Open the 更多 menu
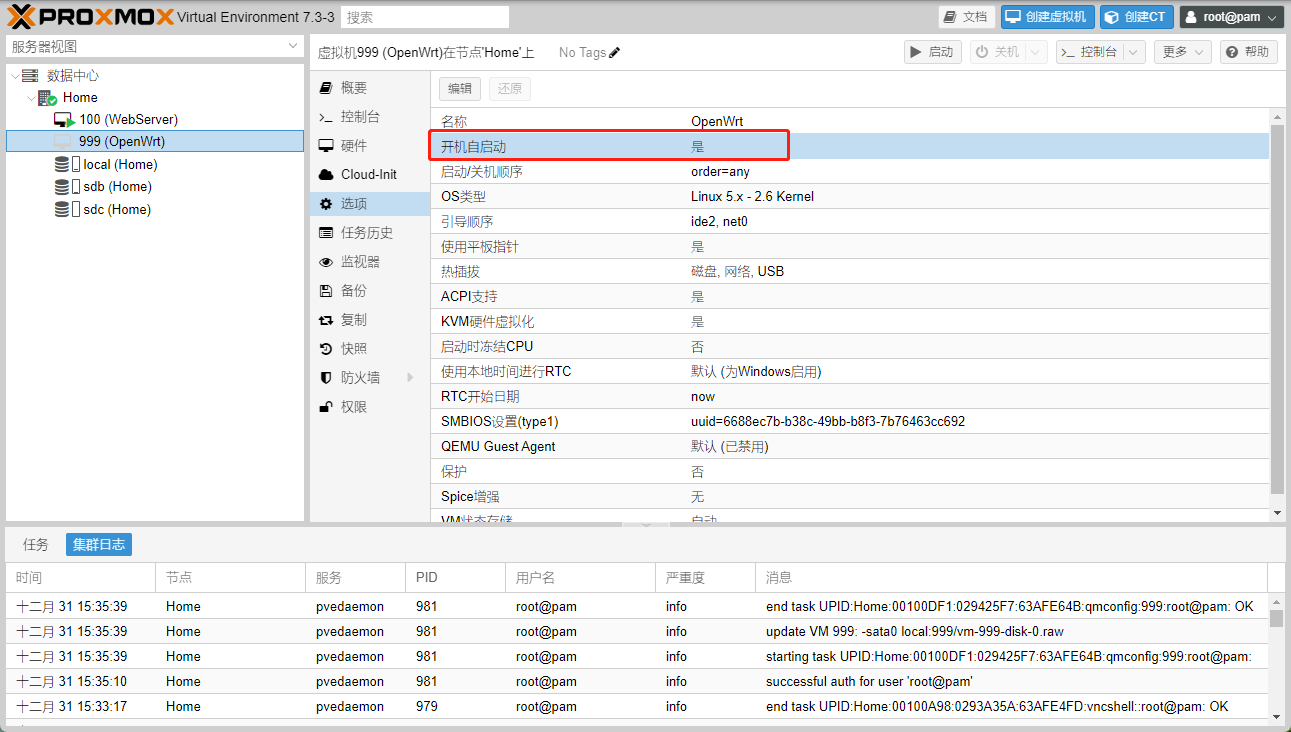Image resolution: width=1291 pixels, height=732 pixels. pyautogui.click(x=1183, y=52)
